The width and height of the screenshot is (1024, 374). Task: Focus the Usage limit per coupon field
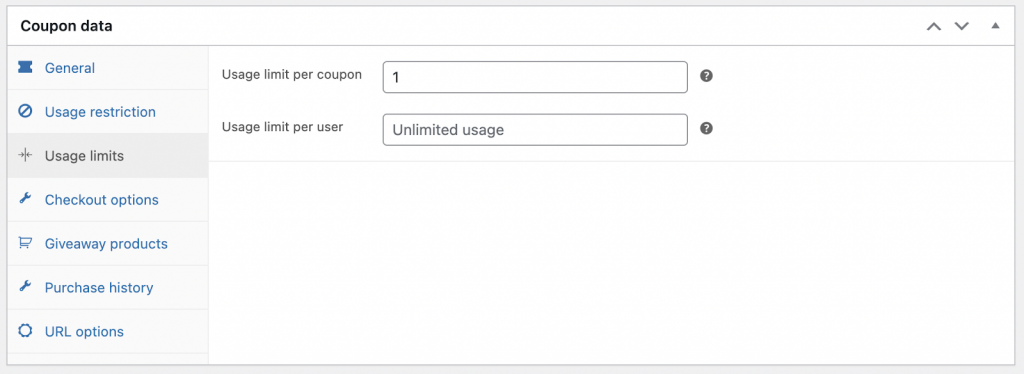click(x=535, y=77)
